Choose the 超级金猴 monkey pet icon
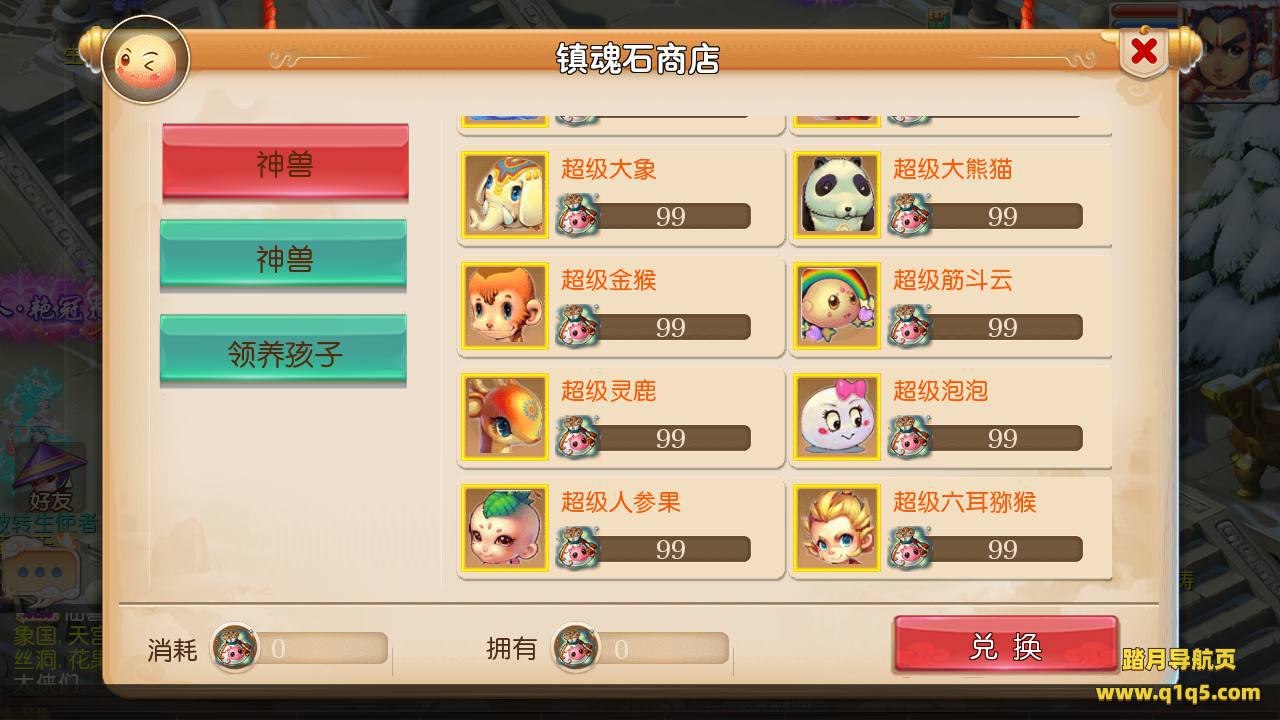 click(x=505, y=306)
